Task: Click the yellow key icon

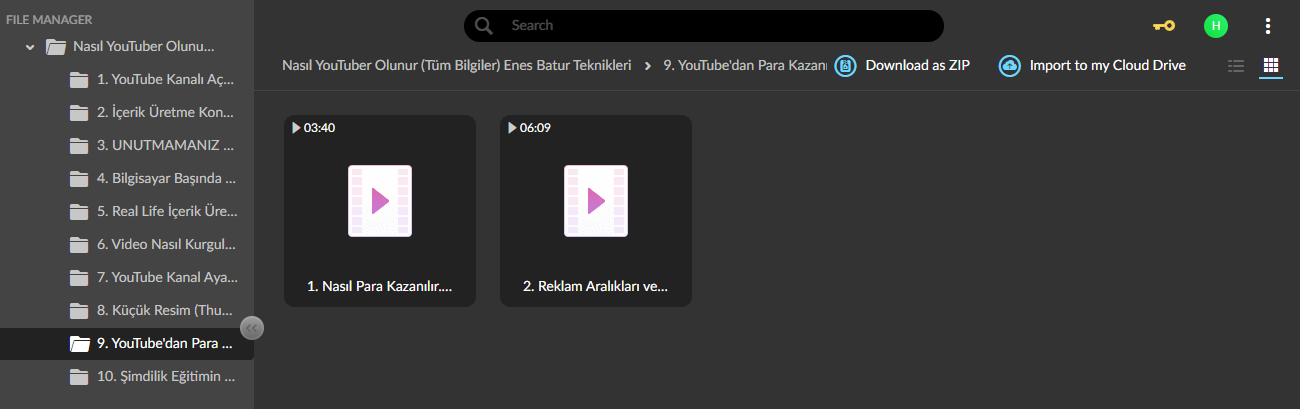Action: [x=1163, y=26]
